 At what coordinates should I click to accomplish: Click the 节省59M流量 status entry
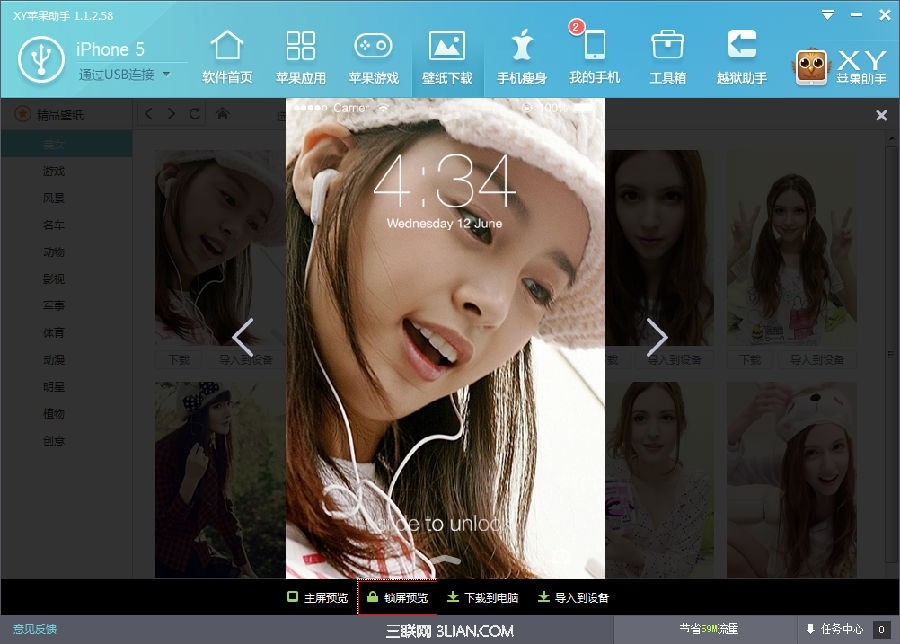pos(708,629)
